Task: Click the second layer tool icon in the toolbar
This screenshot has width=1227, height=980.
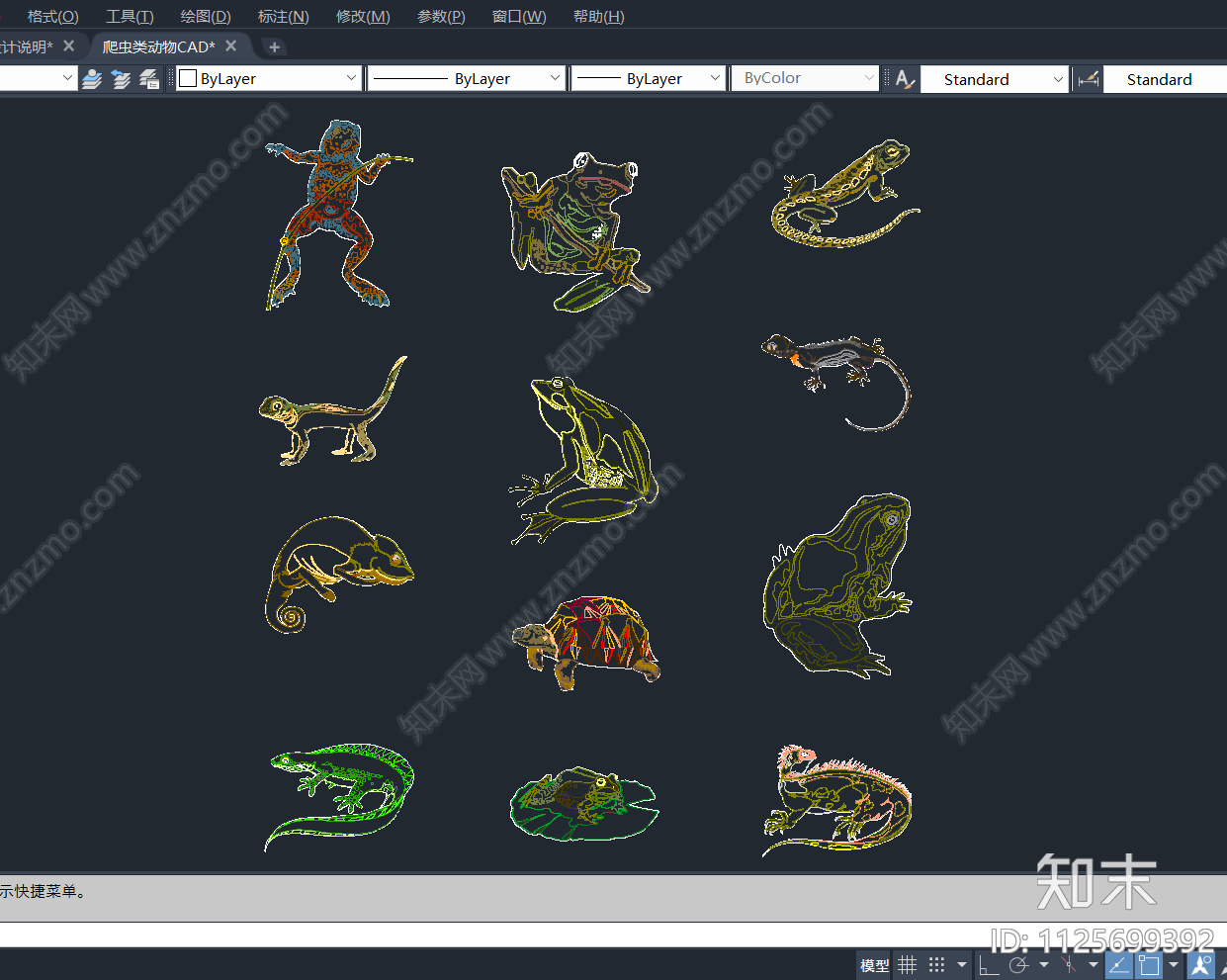Action: coord(121,79)
